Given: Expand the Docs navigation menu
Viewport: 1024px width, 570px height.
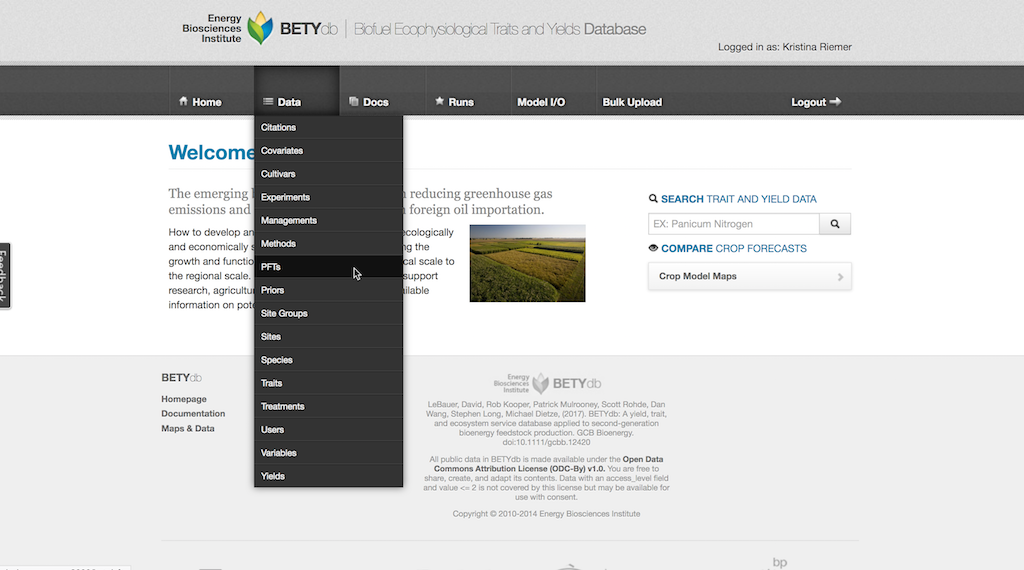Looking at the screenshot, I should click(x=368, y=102).
